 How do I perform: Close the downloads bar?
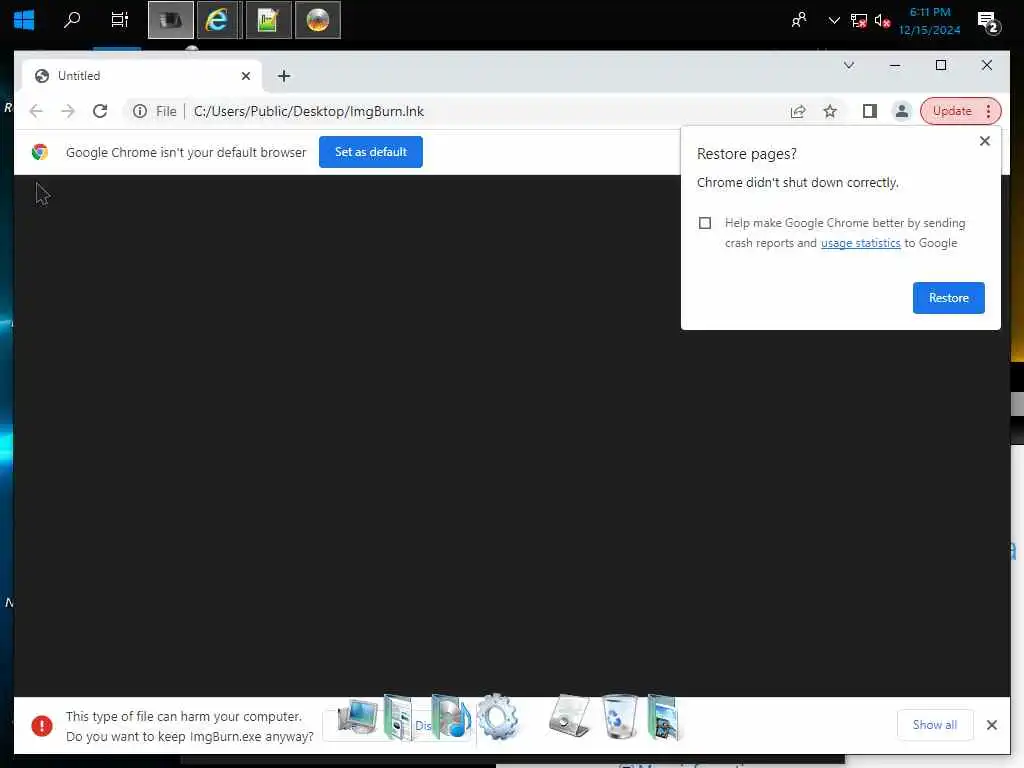click(991, 725)
